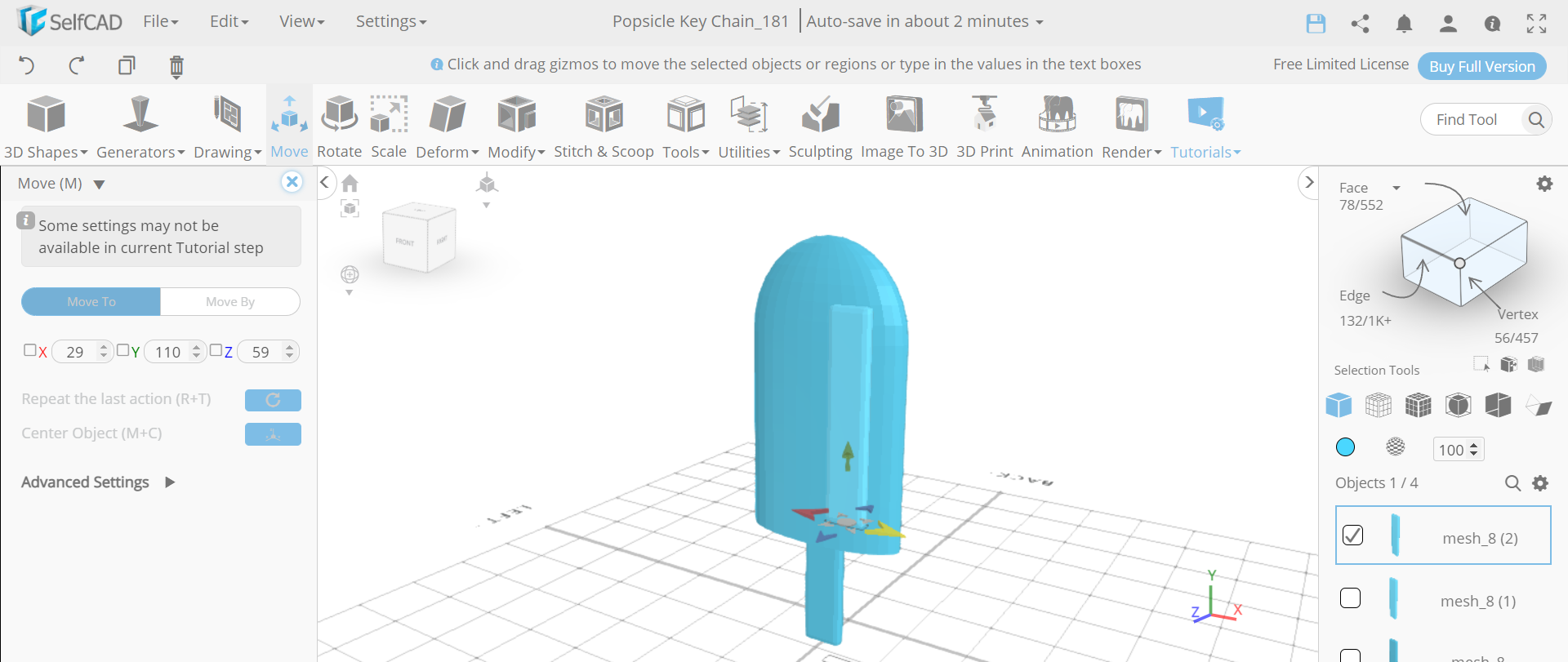Click the Home view icon in viewport
1568x662 pixels.
[350, 183]
